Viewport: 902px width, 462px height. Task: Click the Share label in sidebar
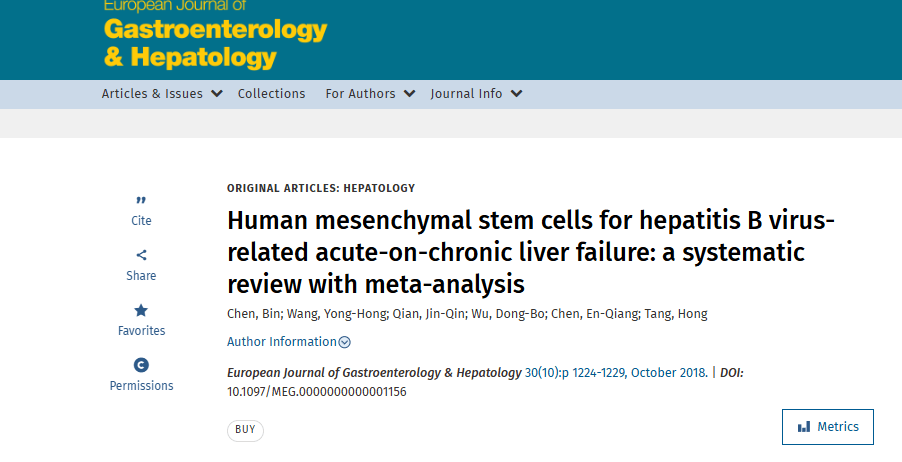(141, 276)
